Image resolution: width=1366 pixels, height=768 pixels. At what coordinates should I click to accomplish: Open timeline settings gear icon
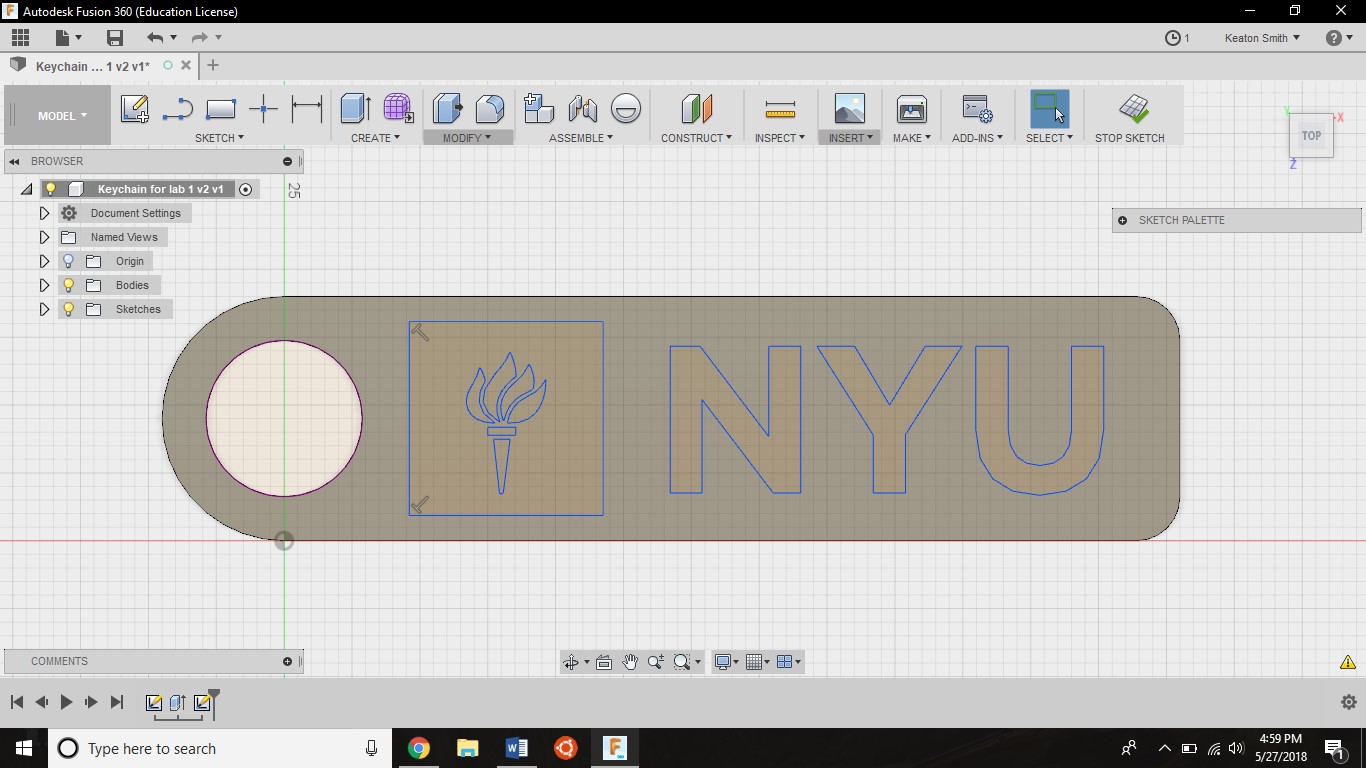(x=1348, y=702)
